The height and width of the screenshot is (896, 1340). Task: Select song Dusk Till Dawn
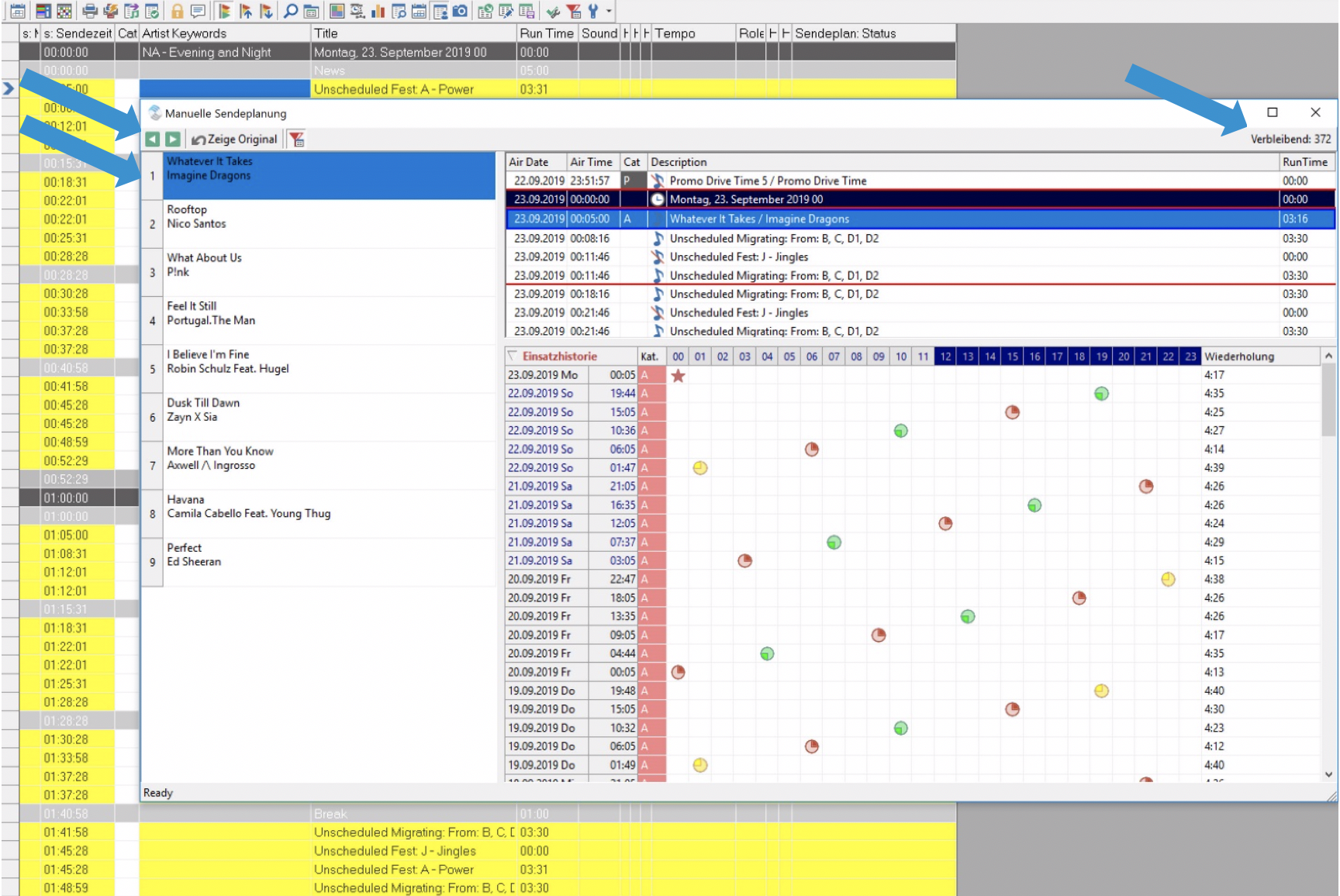pyautogui.click(x=318, y=417)
